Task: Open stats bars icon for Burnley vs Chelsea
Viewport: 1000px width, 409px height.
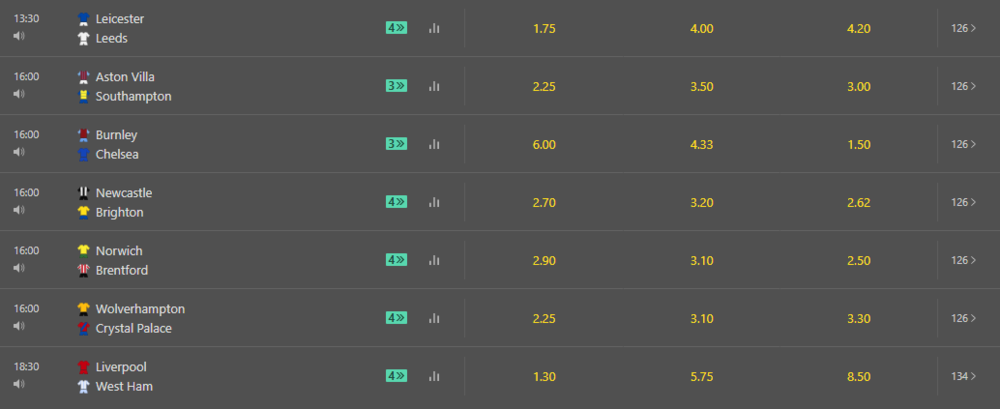Action: tap(434, 144)
